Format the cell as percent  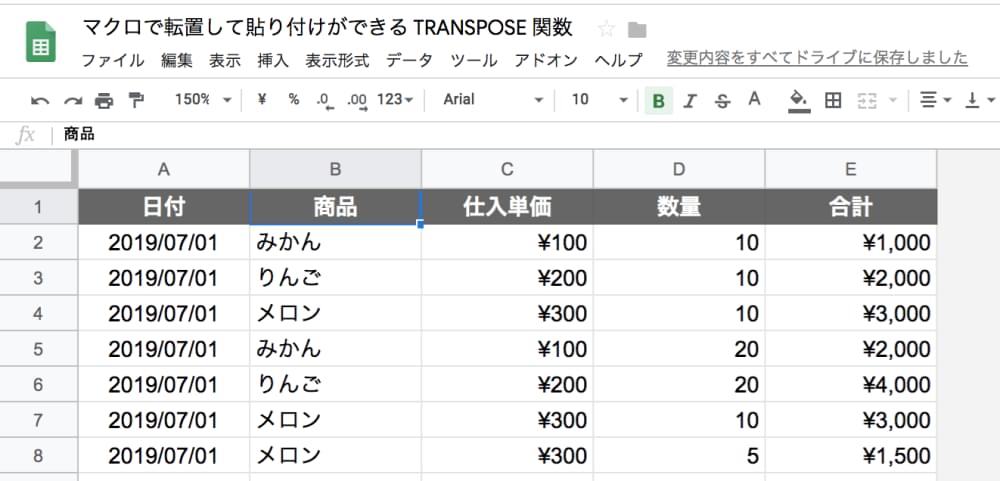(x=293, y=100)
